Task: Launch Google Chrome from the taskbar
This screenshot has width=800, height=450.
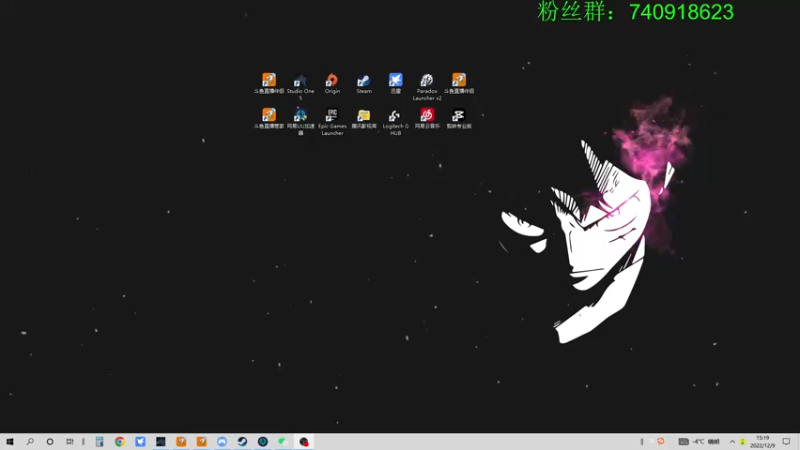Action: tap(120, 442)
